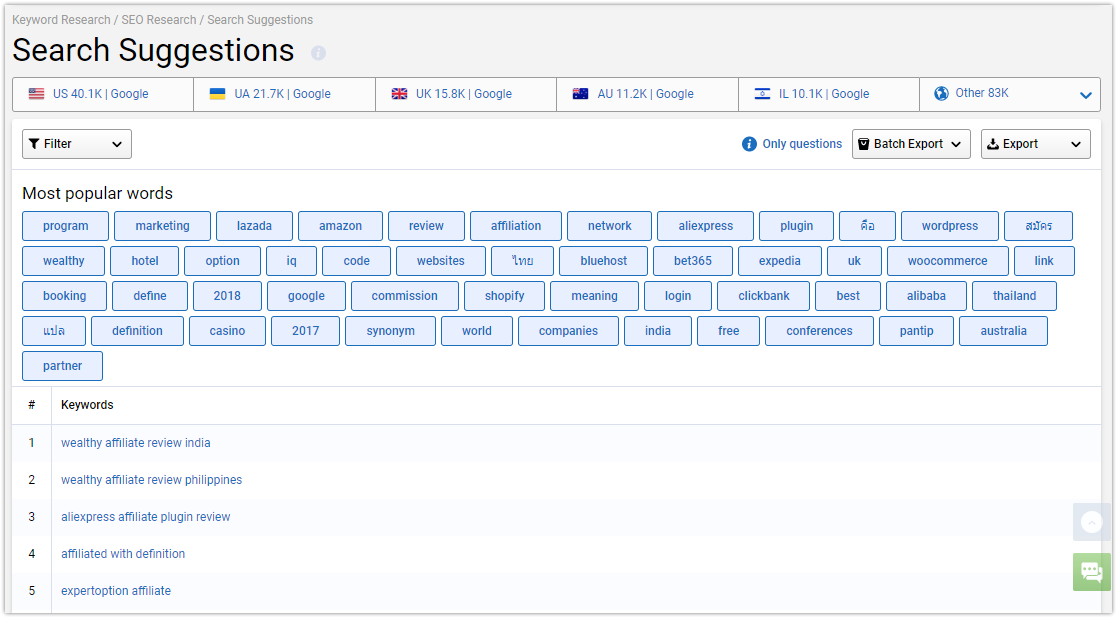Filter by the plugin tag
This screenshot has height=618, width=1117.
click(796, 226)
